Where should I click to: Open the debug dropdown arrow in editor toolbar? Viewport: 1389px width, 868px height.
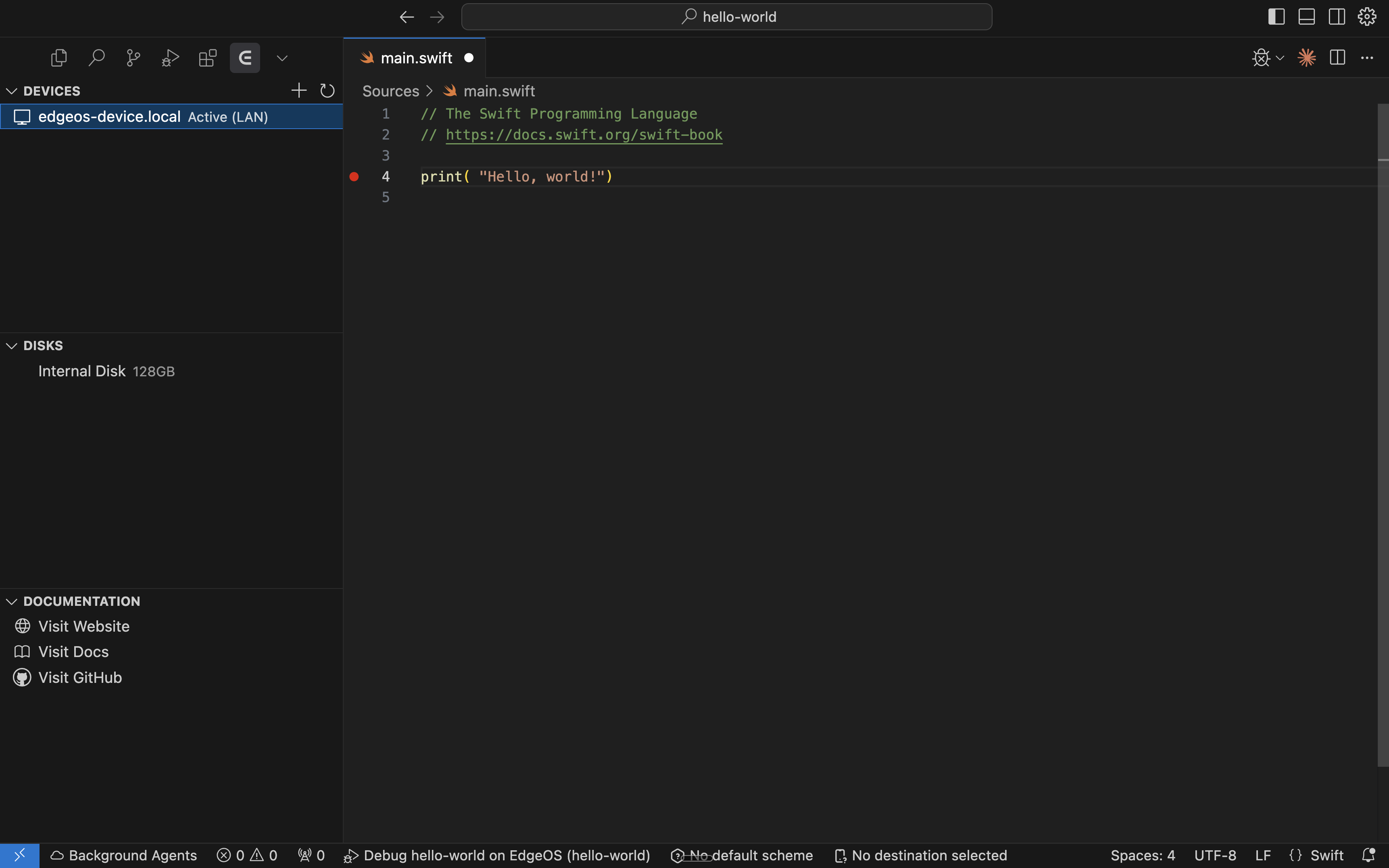click(x=1280, y=58)
